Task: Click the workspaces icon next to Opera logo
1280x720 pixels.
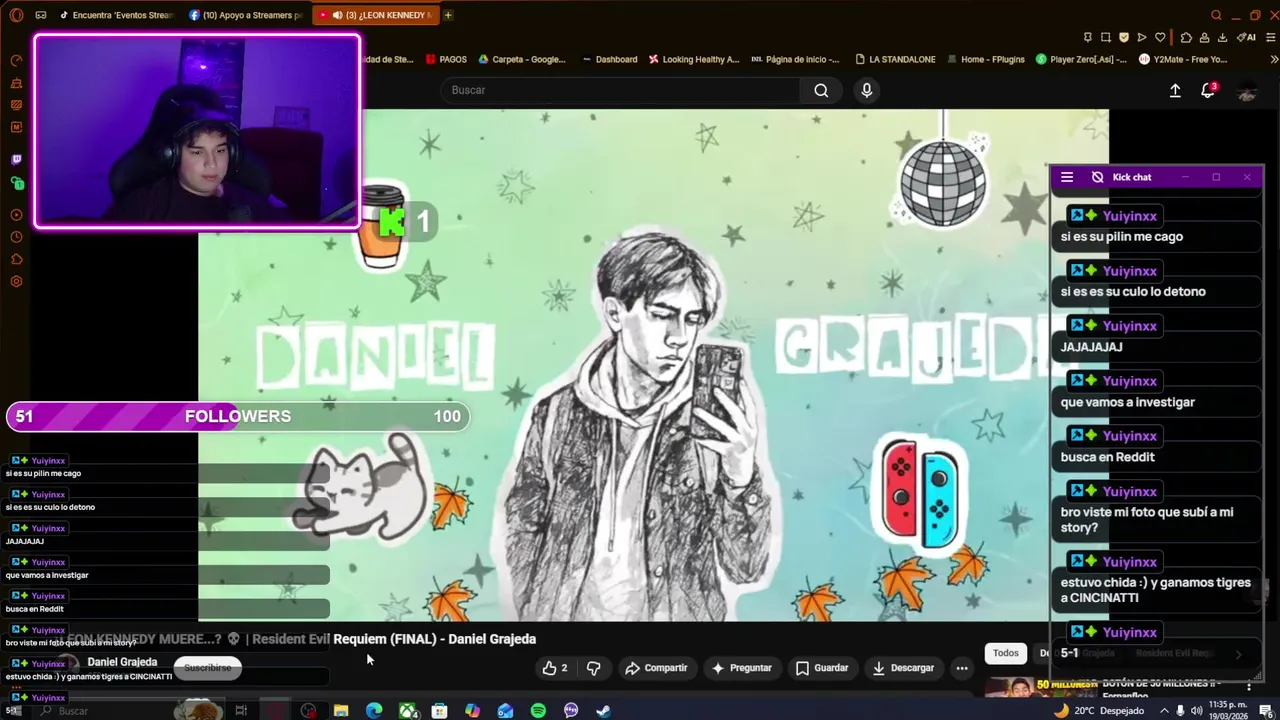Action: click(x=41, y=15)
